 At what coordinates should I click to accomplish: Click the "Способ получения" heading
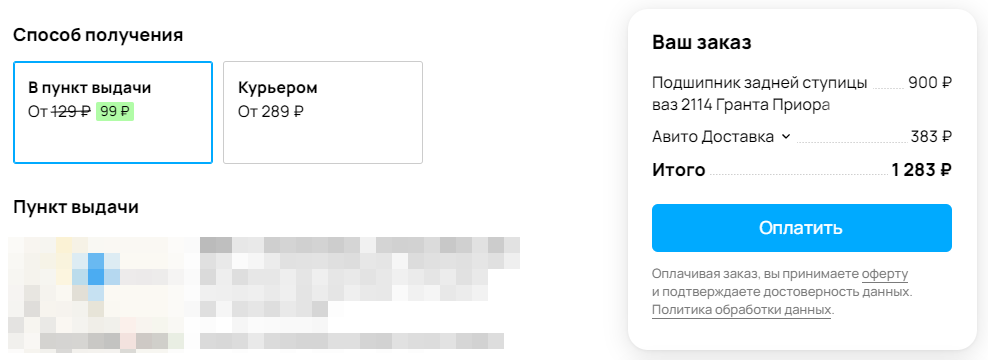tap(98, 35)
